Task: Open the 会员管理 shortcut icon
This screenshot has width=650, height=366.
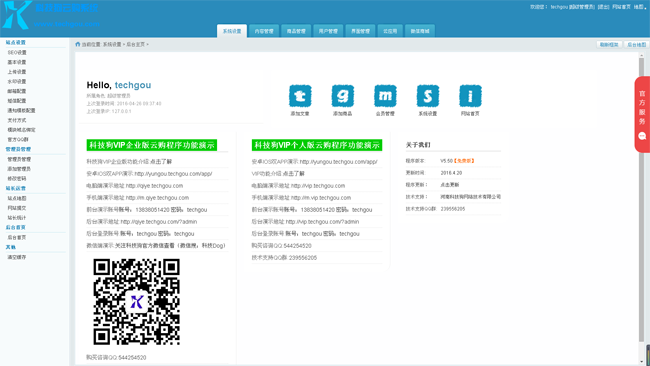Action: click(385, 96)
